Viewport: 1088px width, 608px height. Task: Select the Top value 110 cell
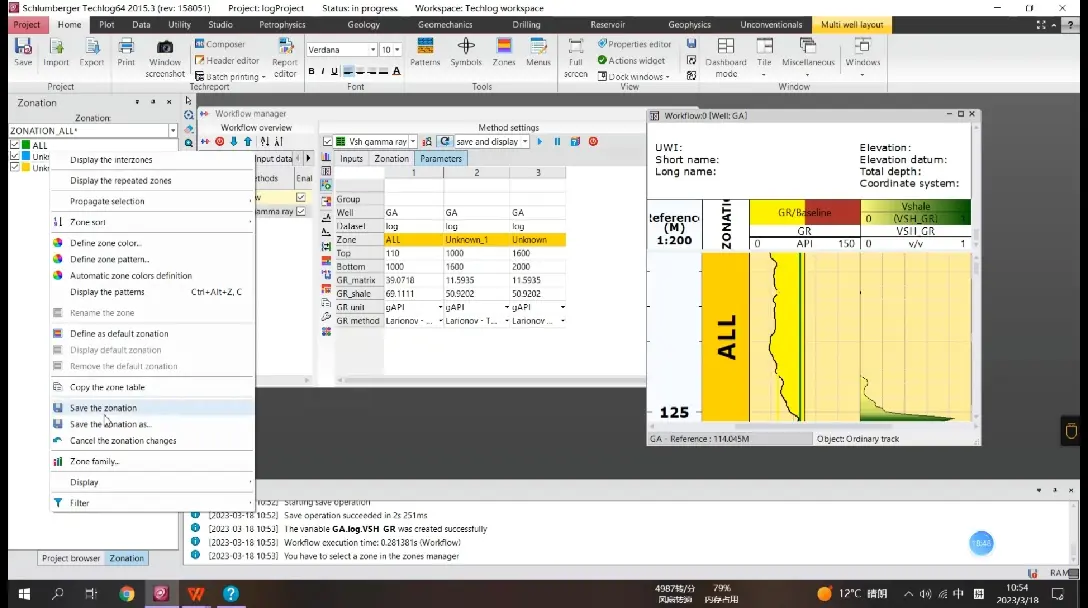413,253
